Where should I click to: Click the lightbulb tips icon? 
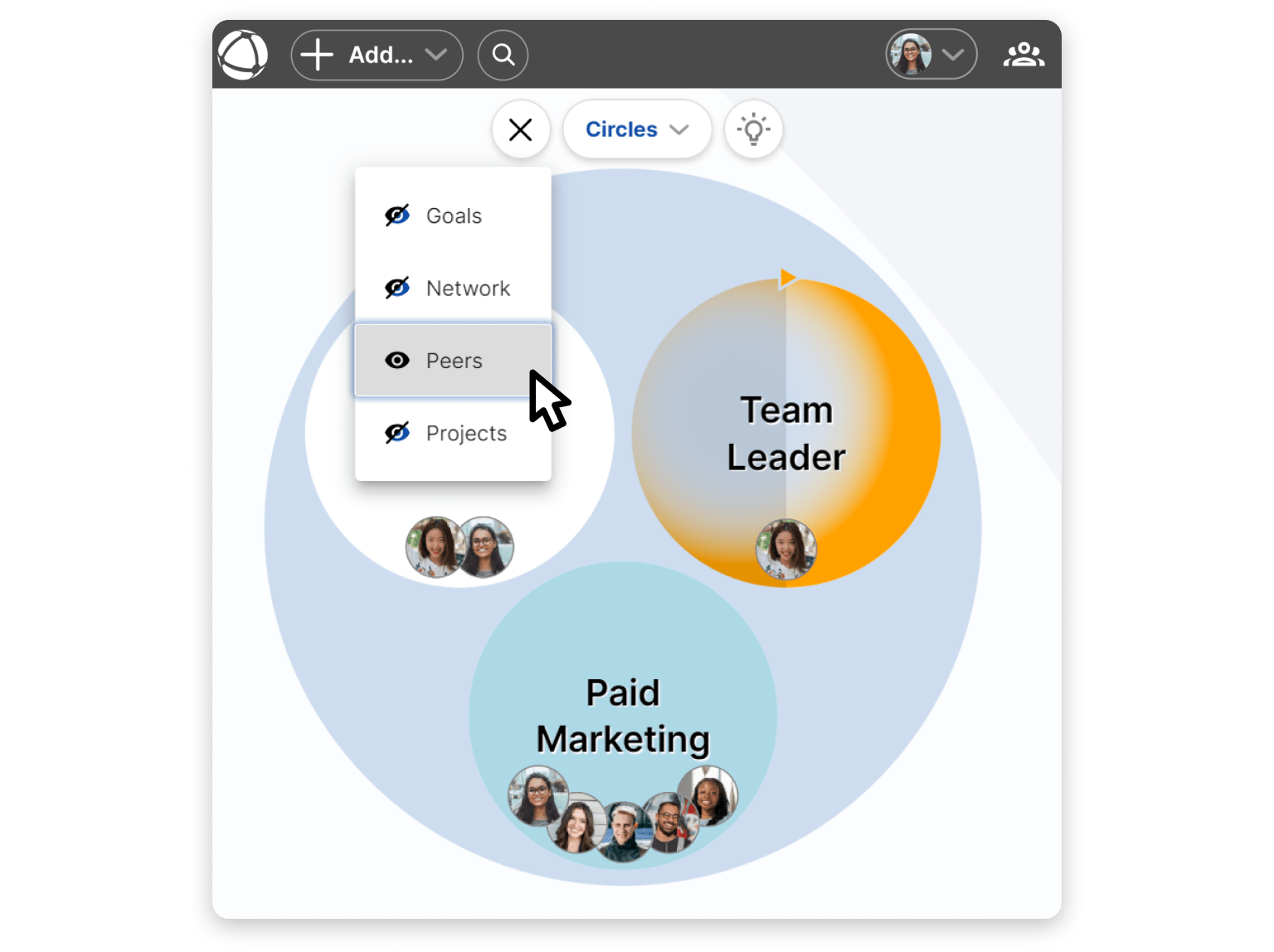753,129
